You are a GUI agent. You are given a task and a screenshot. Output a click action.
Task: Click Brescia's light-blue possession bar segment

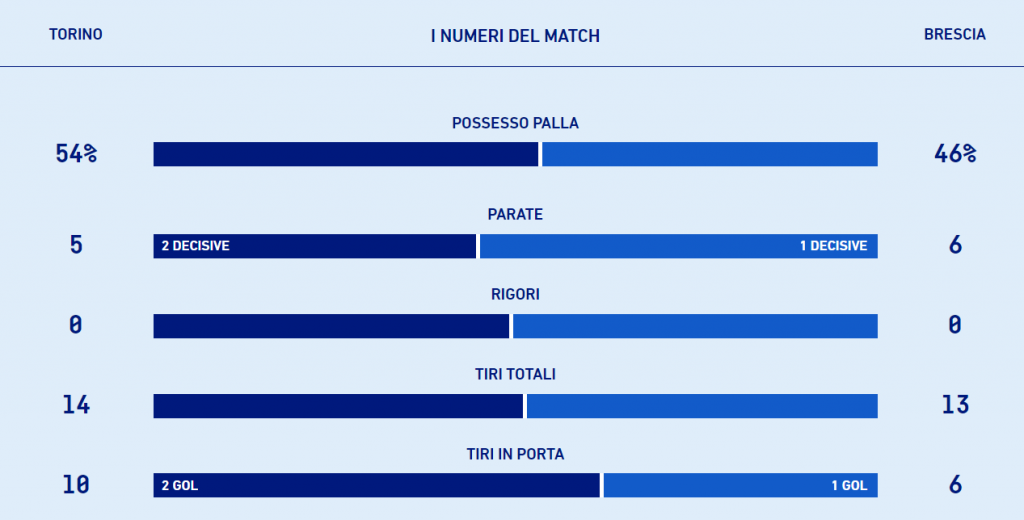coord(709,154)
